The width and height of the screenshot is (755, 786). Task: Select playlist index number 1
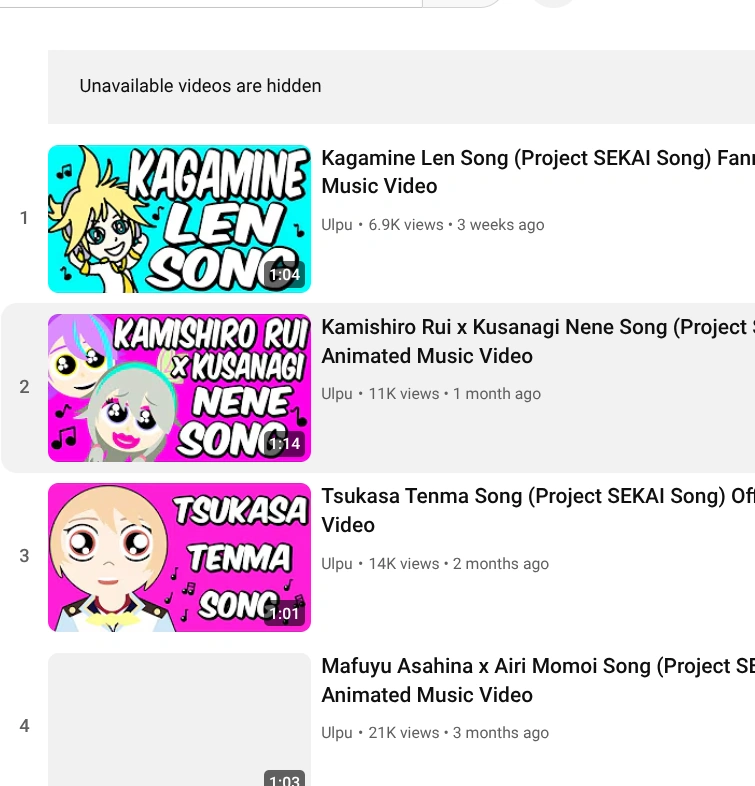point(24,218)
